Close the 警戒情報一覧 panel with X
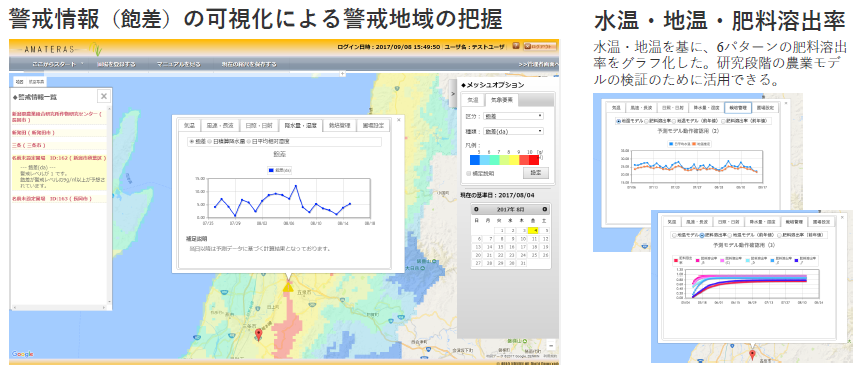This screenshot has width=858, height=372. click(x=104, y=96)
